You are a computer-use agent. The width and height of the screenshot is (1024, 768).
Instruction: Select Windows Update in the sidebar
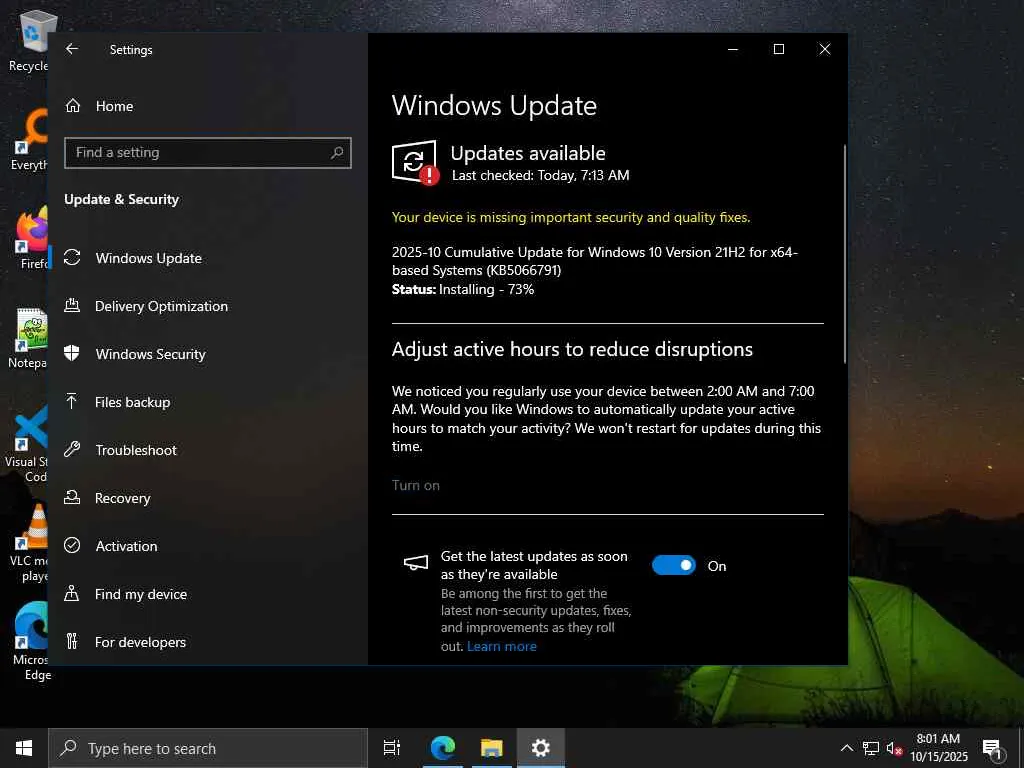(208, 258)
